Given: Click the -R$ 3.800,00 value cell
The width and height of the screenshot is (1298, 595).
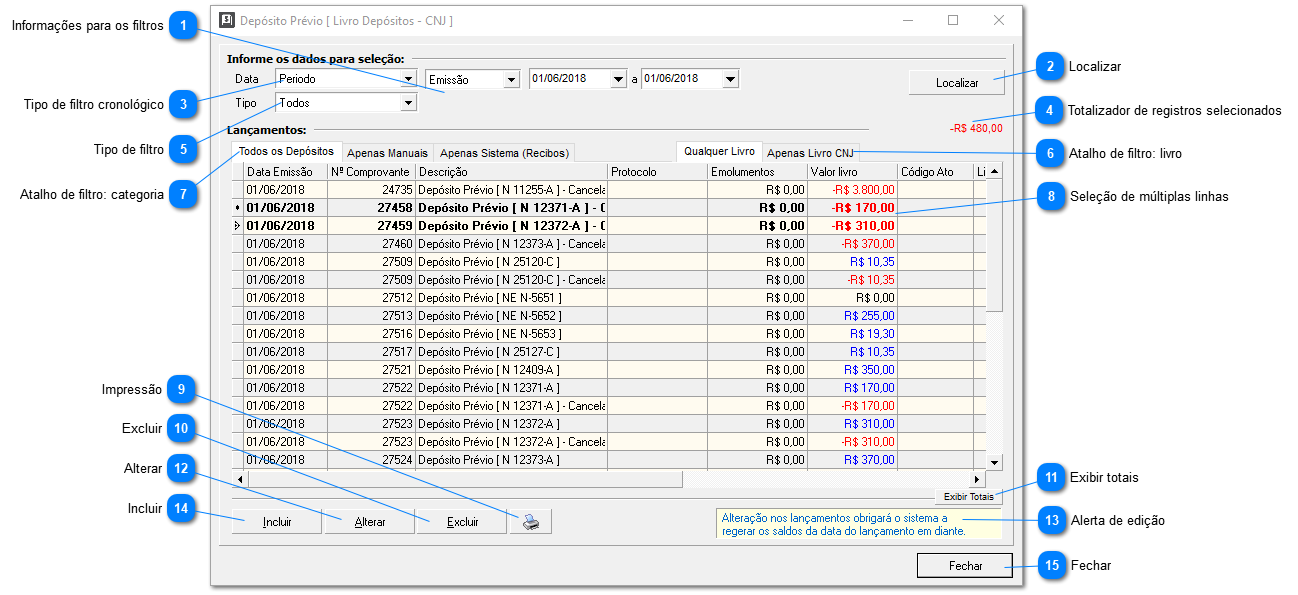Looking at the screenshot, I should pos(852,188).
